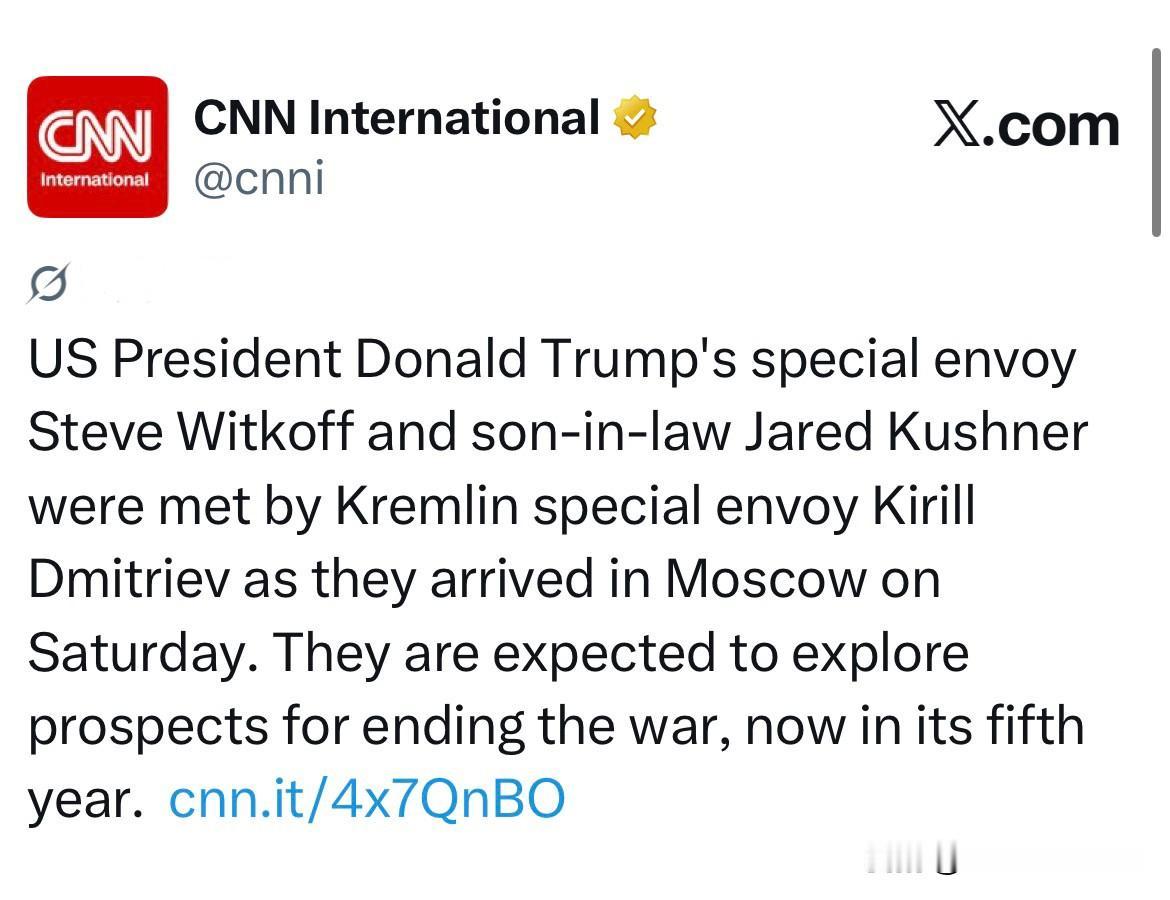
Task: Click the word 'Kremlin' in the post
Action: pyautogui.click(x=427, y=505)
